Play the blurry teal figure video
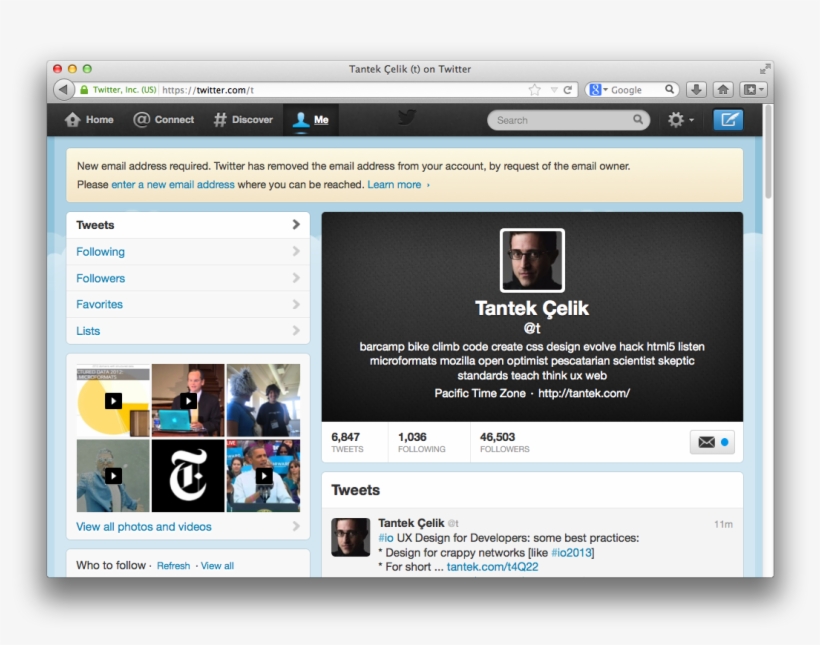This screenshot has height=645, width=820. [113, 476]
